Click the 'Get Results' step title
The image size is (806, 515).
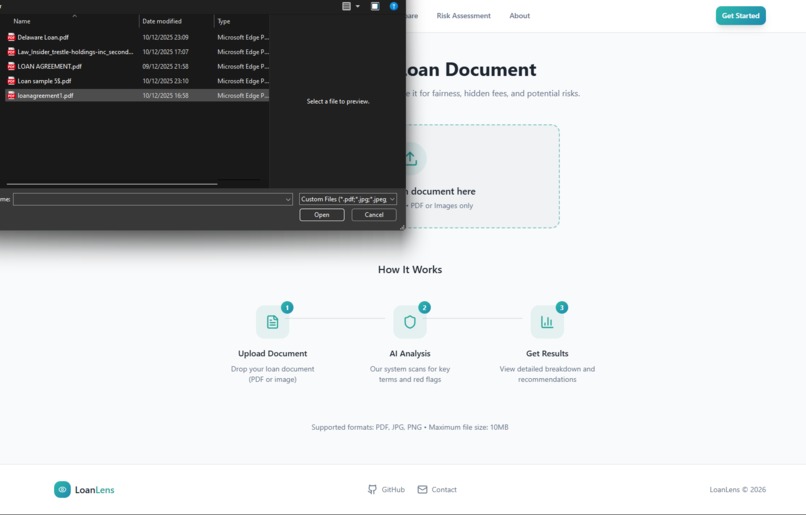547,354
